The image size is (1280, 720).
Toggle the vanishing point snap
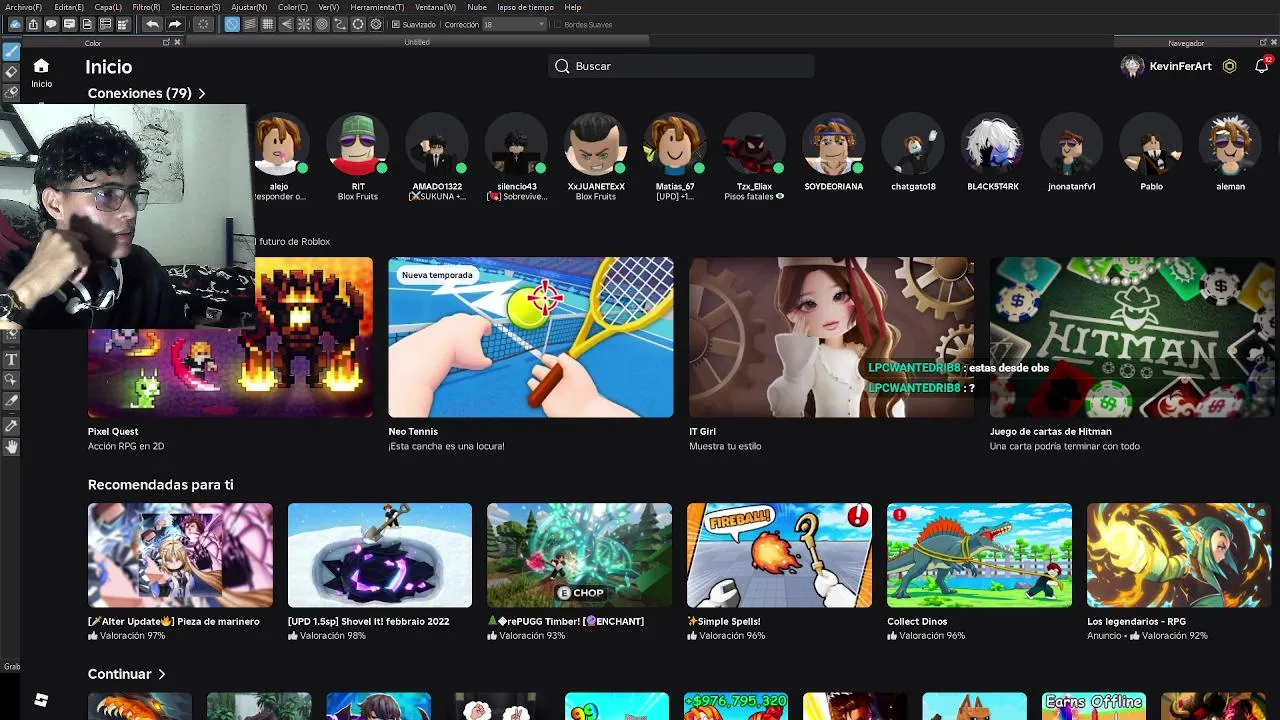point(286,24)
